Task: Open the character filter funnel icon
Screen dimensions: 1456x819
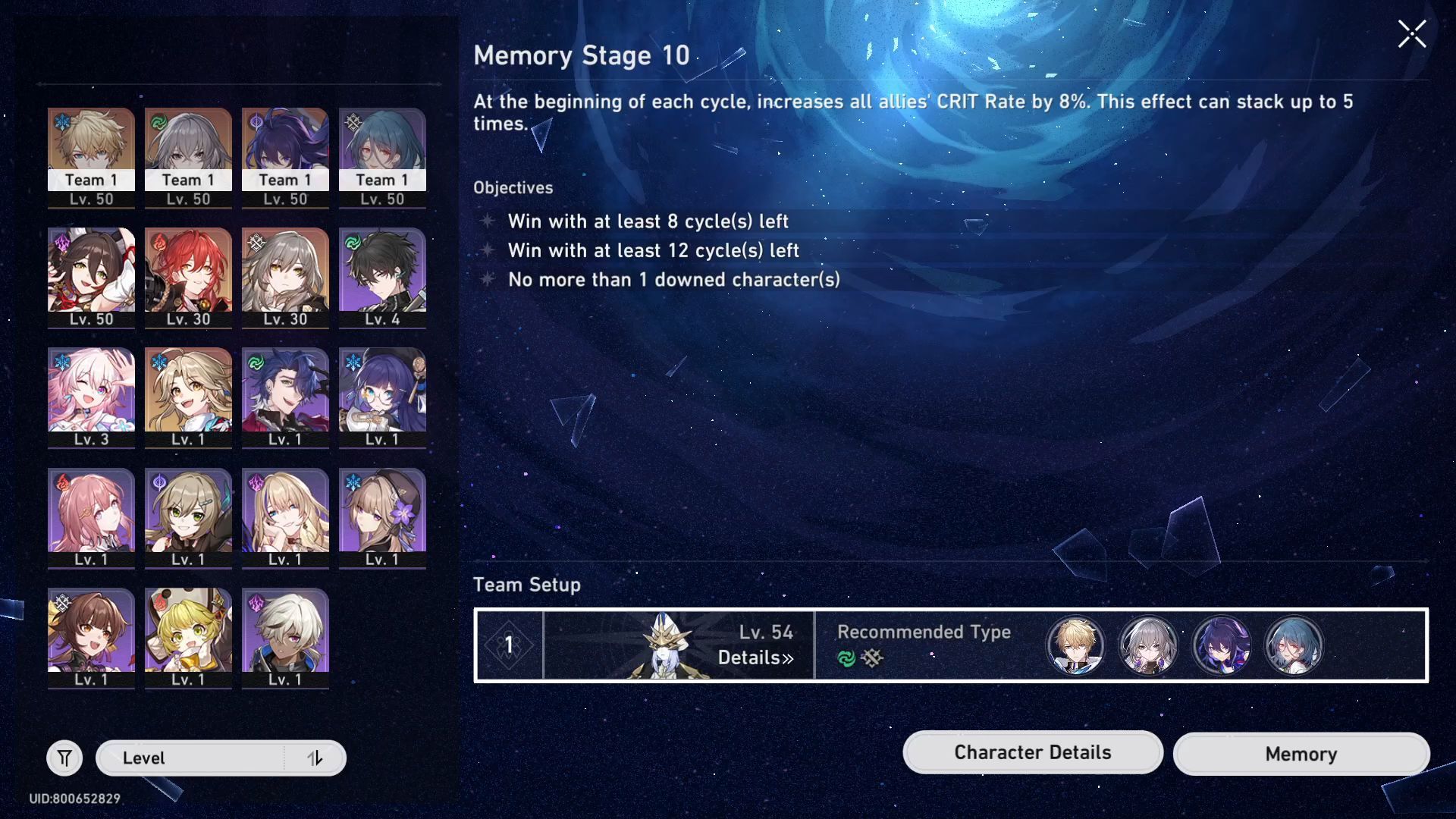Action: (64, 758)
